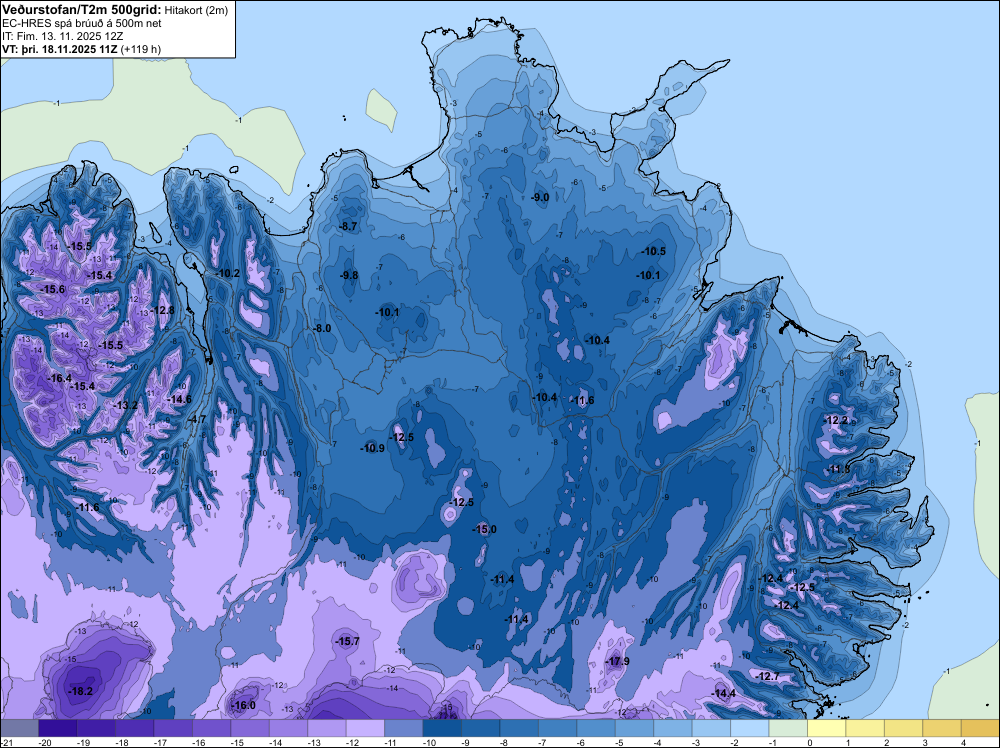Click the temperature value -14.6 on map
This screenshot has height=748, width=1000.
click(179, 400)
